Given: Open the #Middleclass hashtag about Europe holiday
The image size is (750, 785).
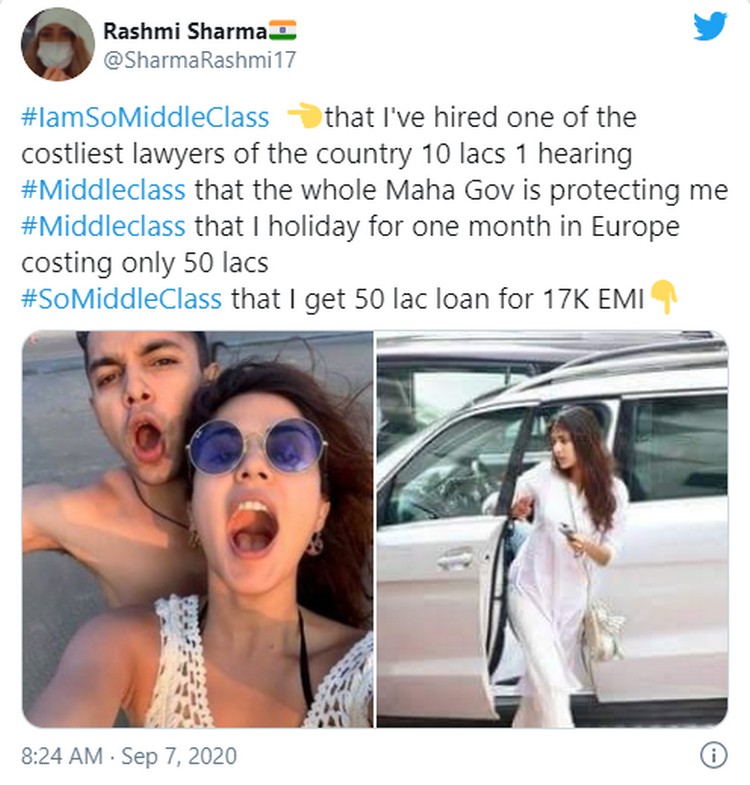Looking at the screenshot, I should tap(103, 226).
